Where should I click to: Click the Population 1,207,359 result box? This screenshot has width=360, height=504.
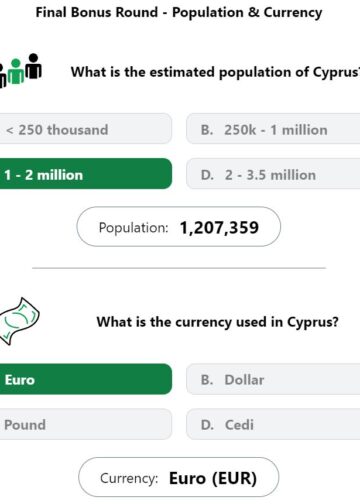coord(179,227)
